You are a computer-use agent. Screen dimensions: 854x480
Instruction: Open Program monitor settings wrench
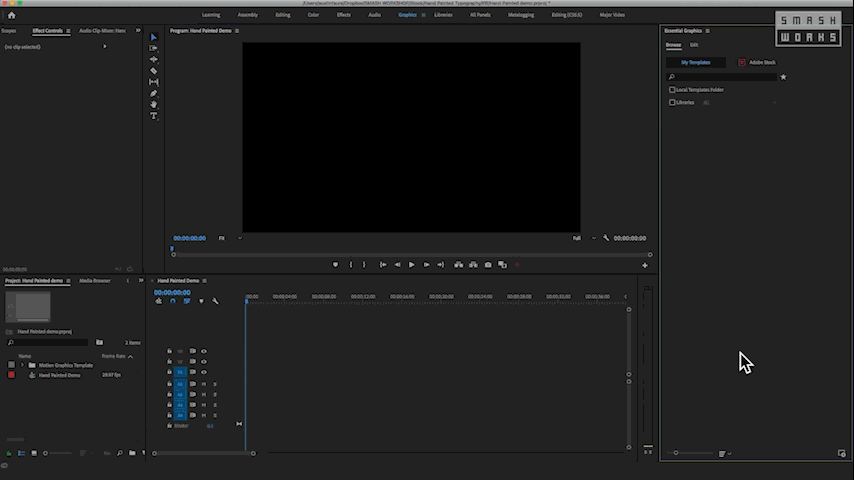click(x=606, y=238)
